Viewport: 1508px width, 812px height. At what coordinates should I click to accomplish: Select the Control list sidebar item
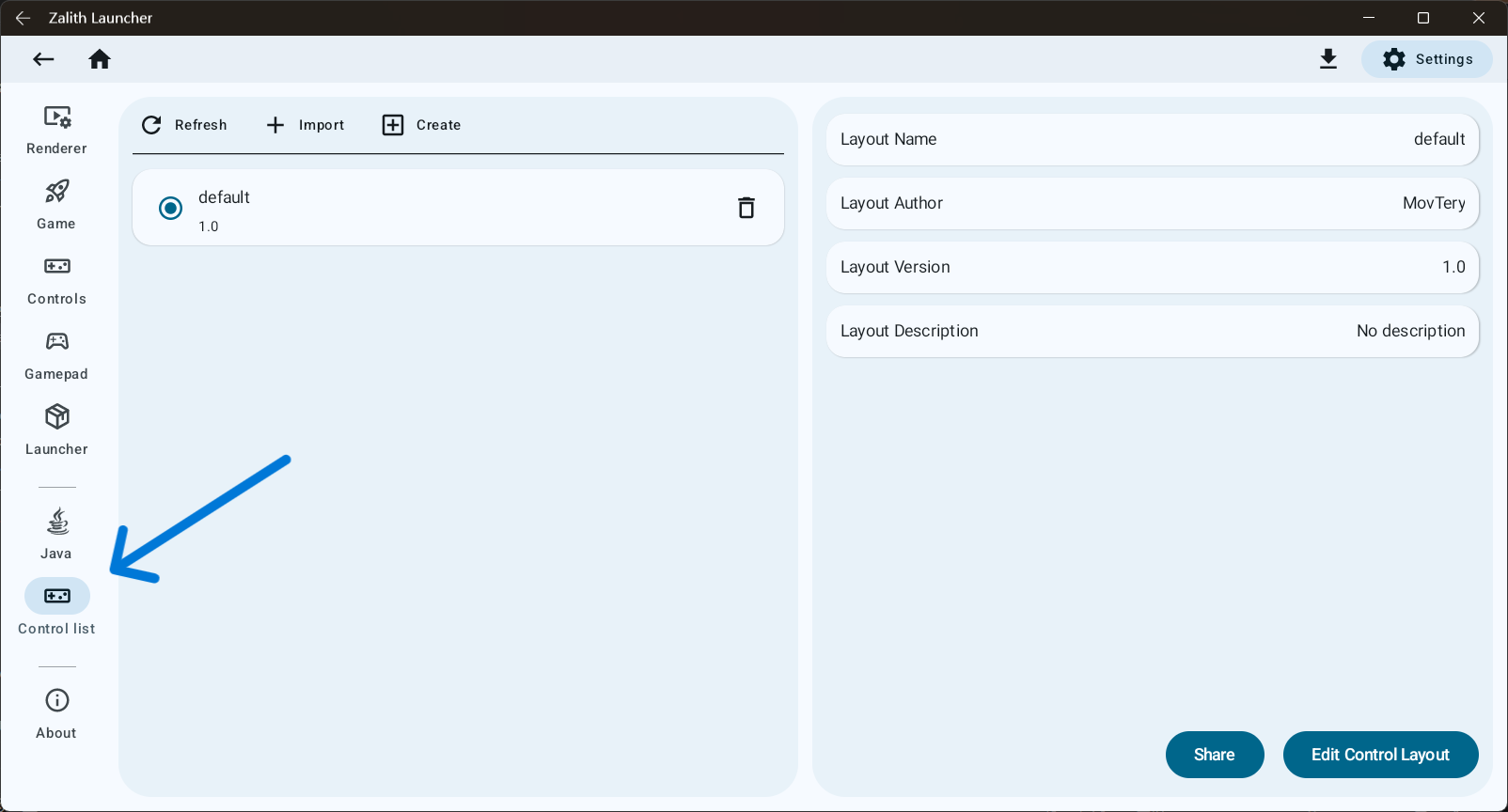click(56, 609)
